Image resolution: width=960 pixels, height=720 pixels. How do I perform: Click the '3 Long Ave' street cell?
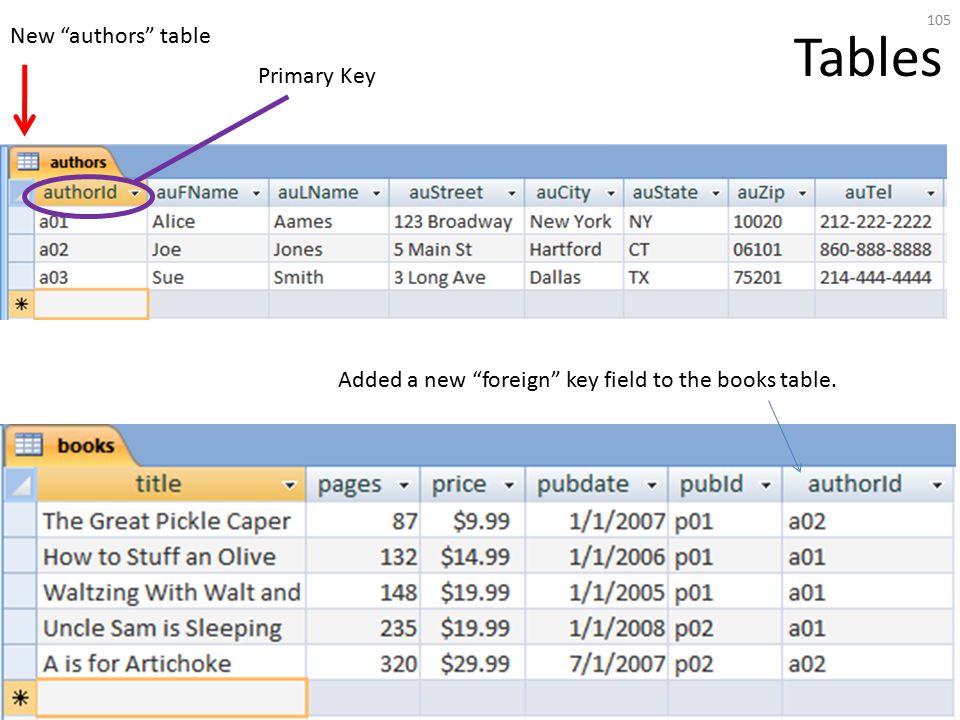(x=457, y=277)
